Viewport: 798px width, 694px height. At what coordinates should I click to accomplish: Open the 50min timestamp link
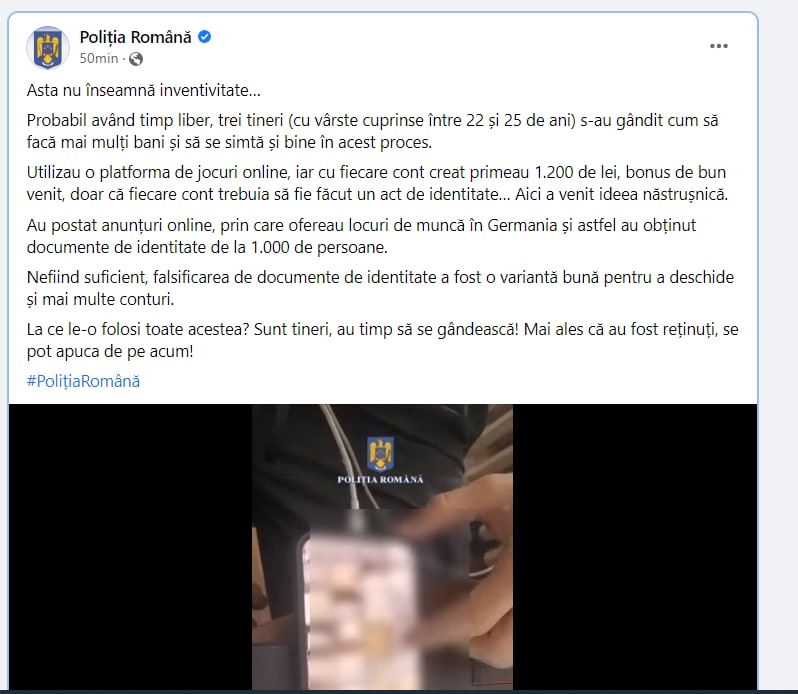click(x=99, y=59)
